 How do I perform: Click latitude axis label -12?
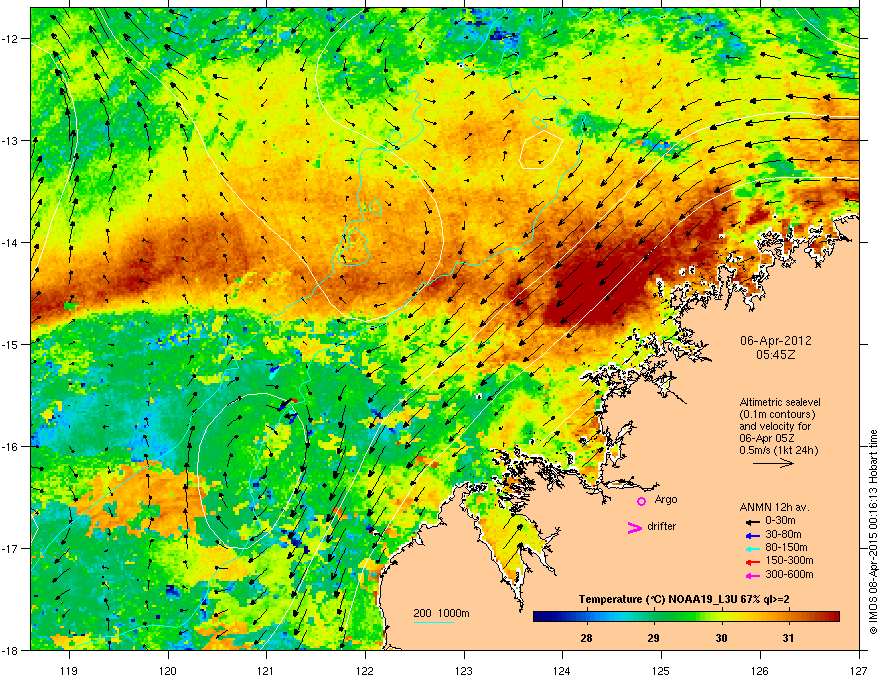tap(11, 38)
